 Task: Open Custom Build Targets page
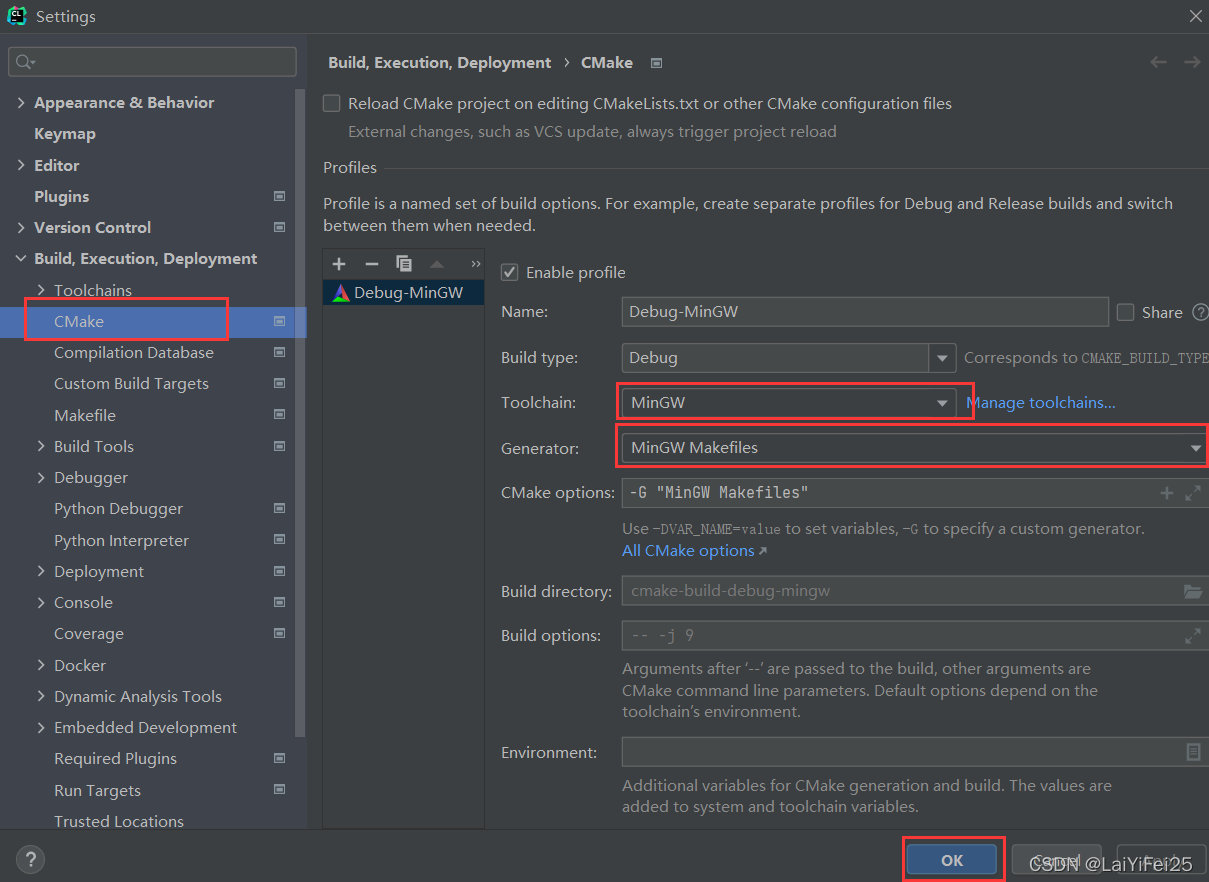(x=131, y=383)
